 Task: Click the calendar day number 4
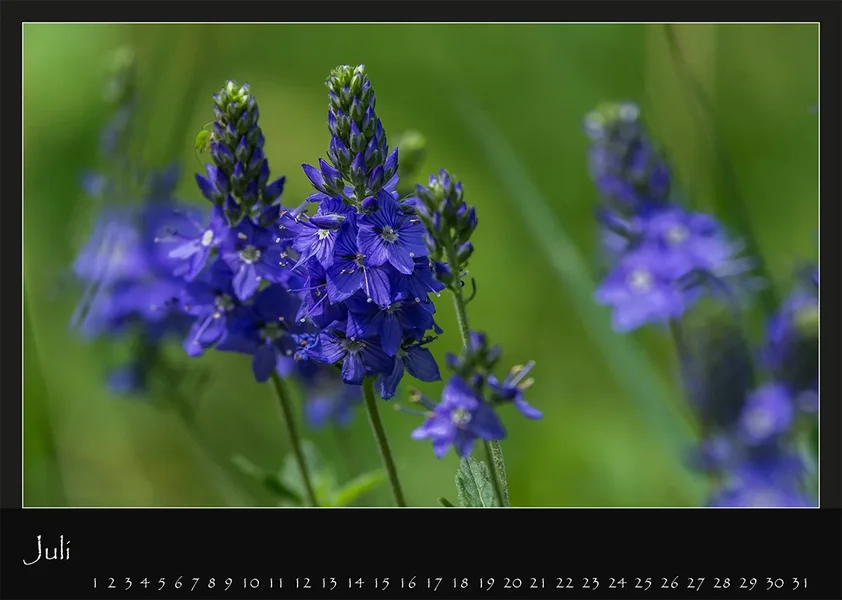tap(144, 583)
